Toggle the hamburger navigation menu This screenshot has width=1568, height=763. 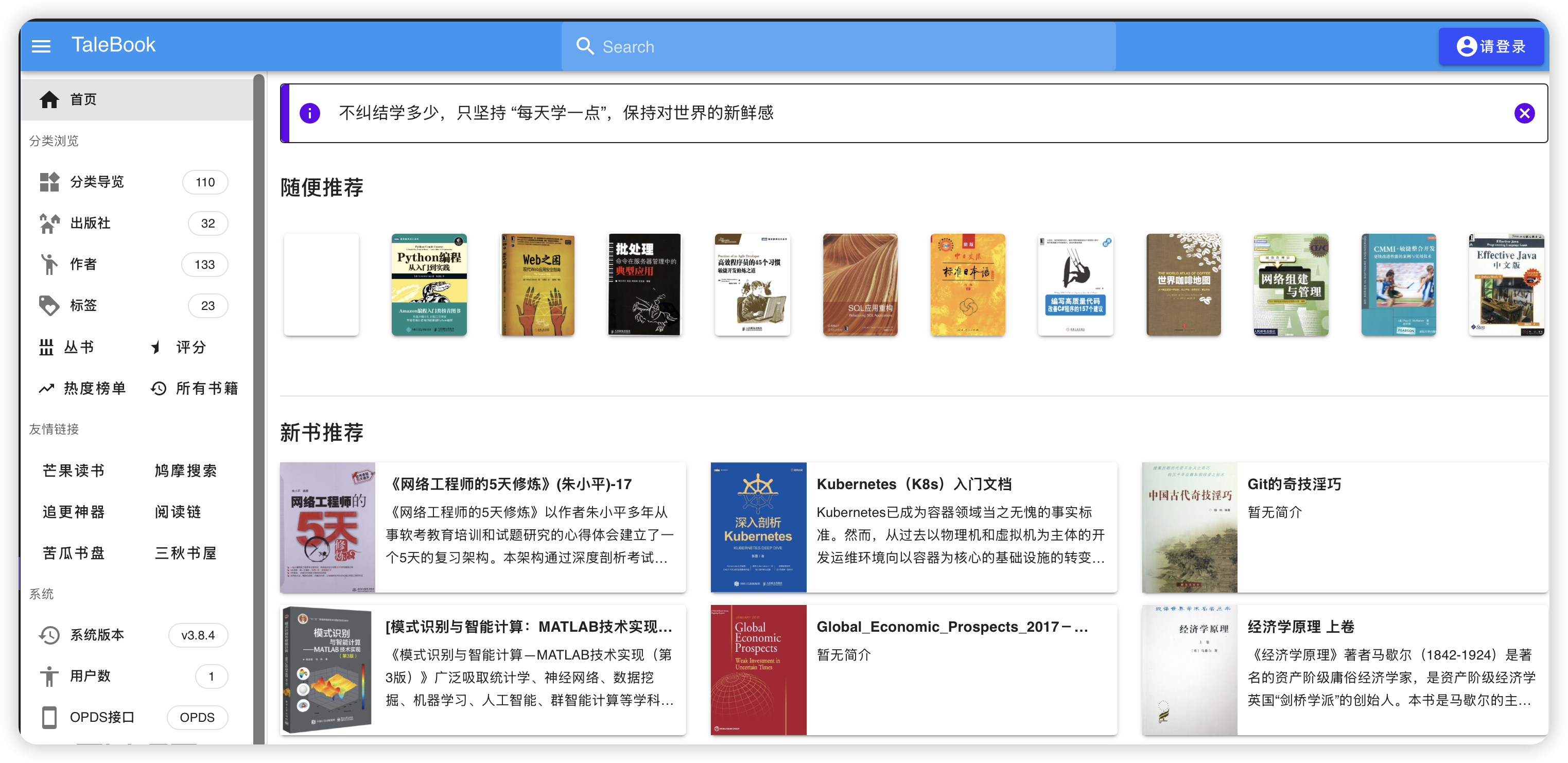coord(41,46)
